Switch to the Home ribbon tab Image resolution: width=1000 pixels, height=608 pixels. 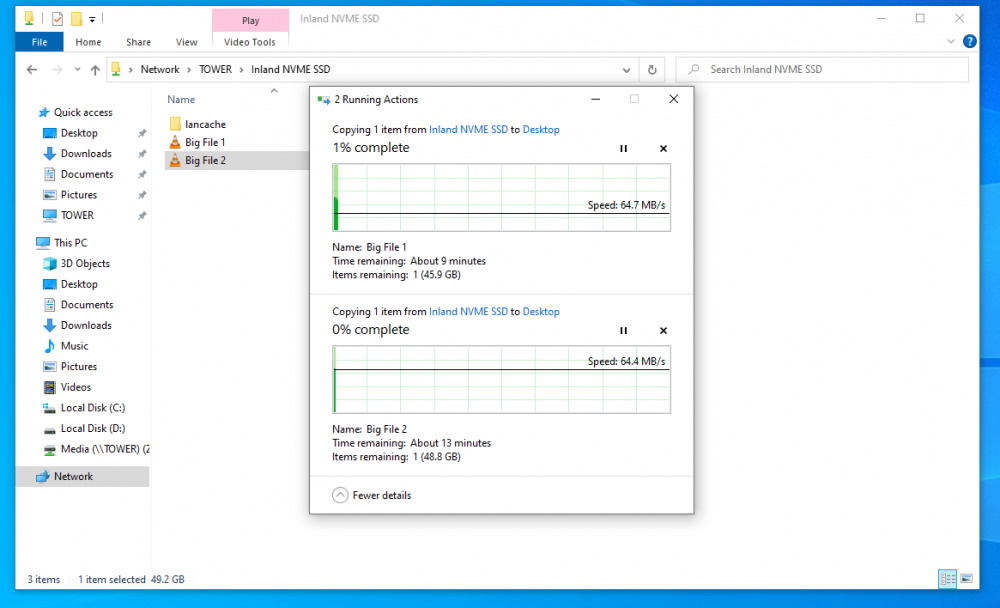click(88, 42)
